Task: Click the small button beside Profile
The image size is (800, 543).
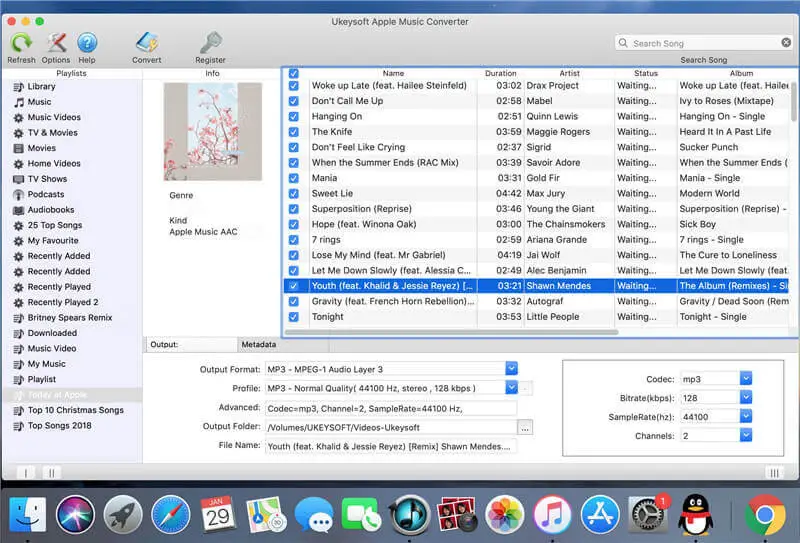Action: pos(526,388)
